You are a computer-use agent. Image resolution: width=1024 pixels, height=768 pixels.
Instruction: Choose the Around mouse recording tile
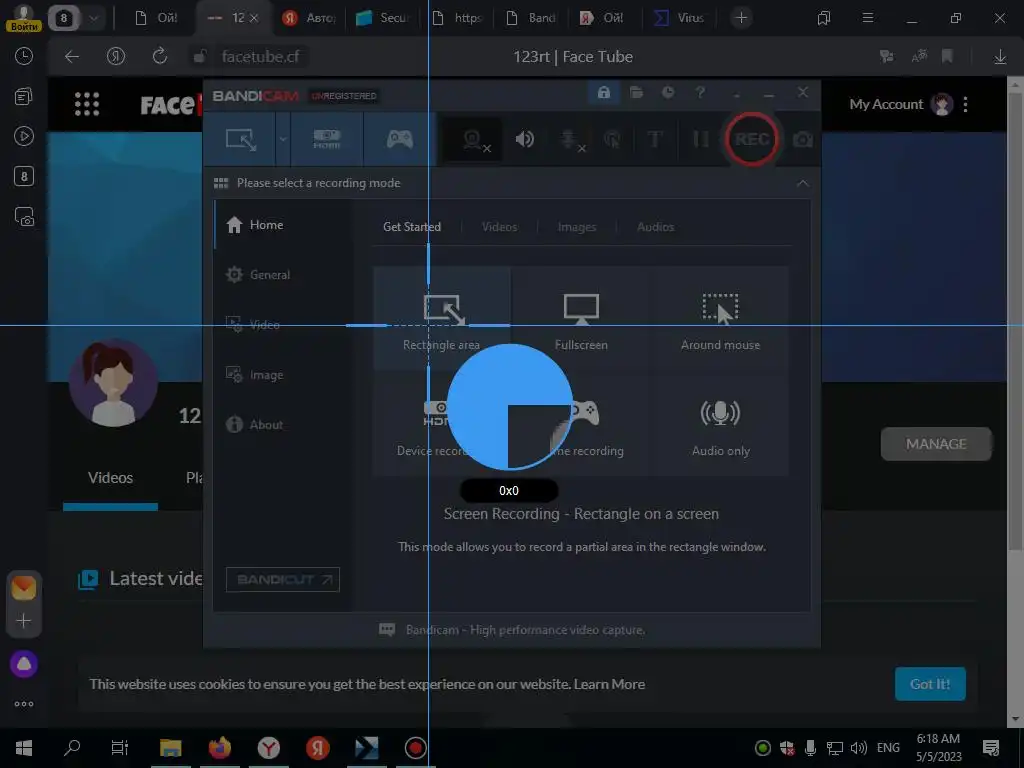click(720, 319)
